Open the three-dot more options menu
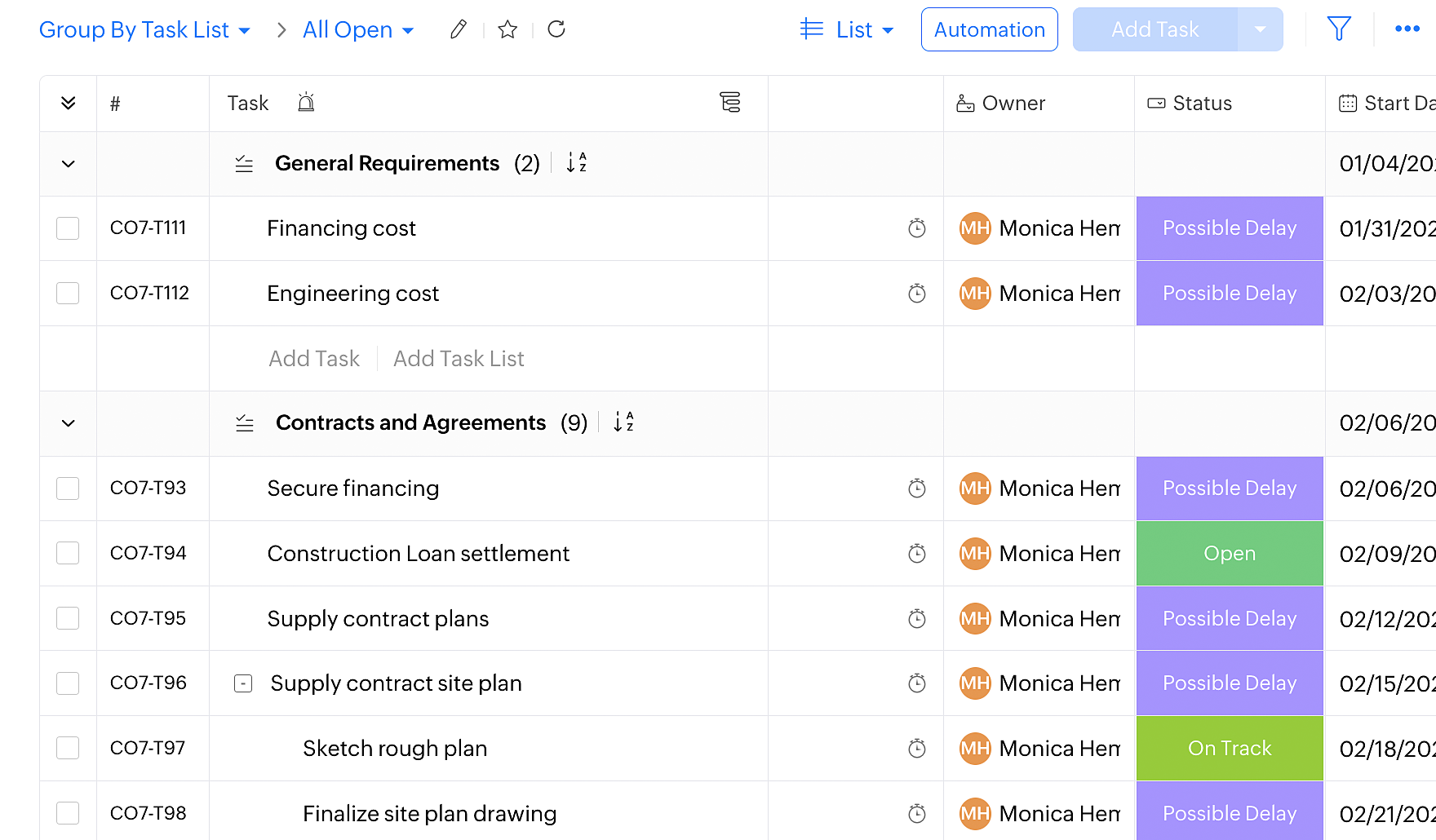This screenshot has width=1436, height=840. click(x=1407, y=29)
